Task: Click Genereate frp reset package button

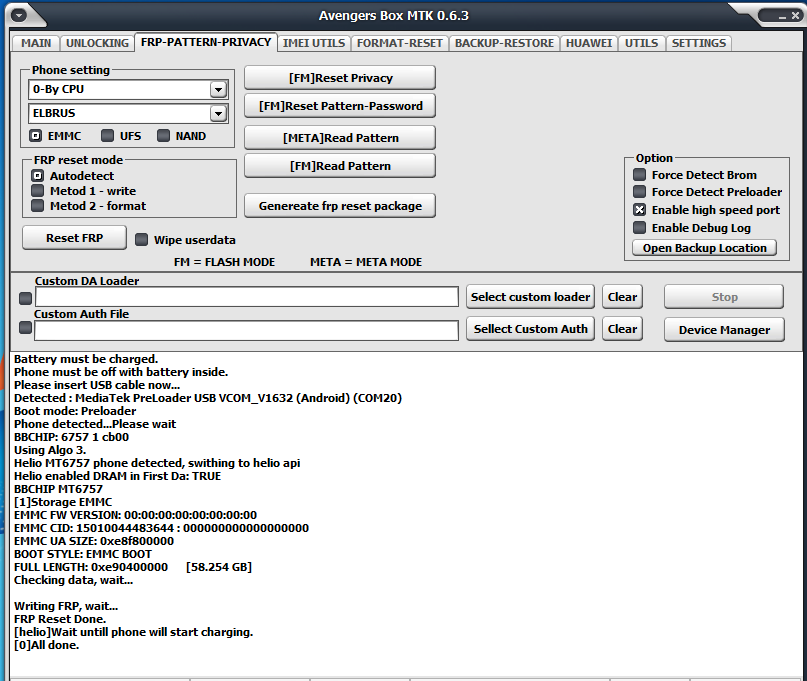Action: [340, 206]
